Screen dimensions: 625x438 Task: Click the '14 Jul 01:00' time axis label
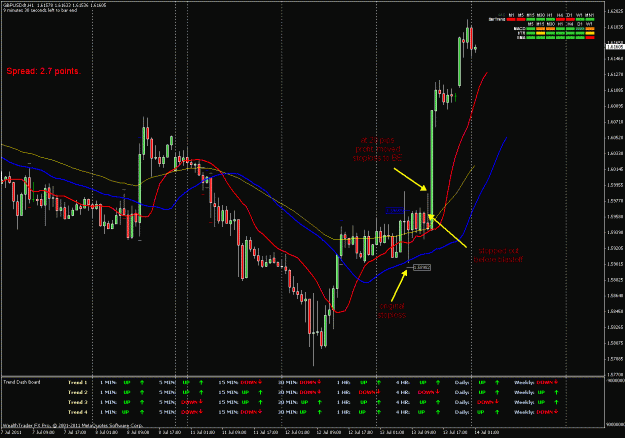[x=487, y=432]
